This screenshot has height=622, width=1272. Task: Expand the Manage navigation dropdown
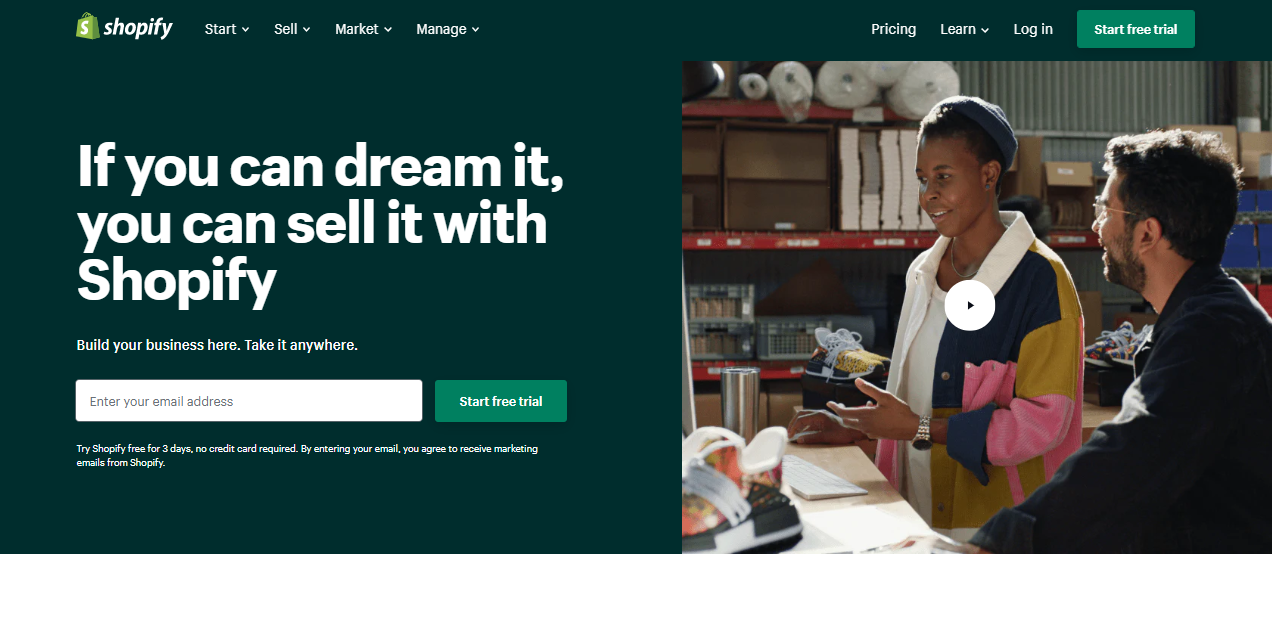pos(448,29)
